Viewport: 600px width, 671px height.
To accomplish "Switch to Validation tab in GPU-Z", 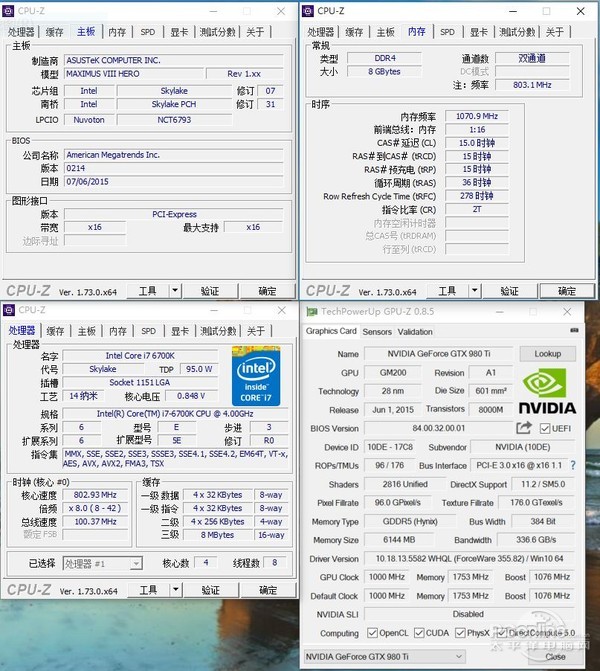I will [x=415, y=332].
